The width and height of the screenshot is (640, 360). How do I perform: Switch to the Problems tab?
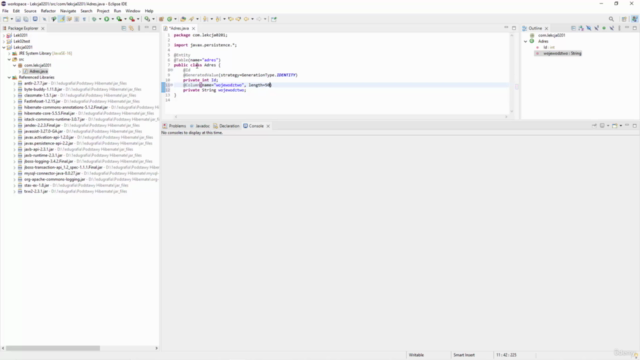tap(174, 126)
